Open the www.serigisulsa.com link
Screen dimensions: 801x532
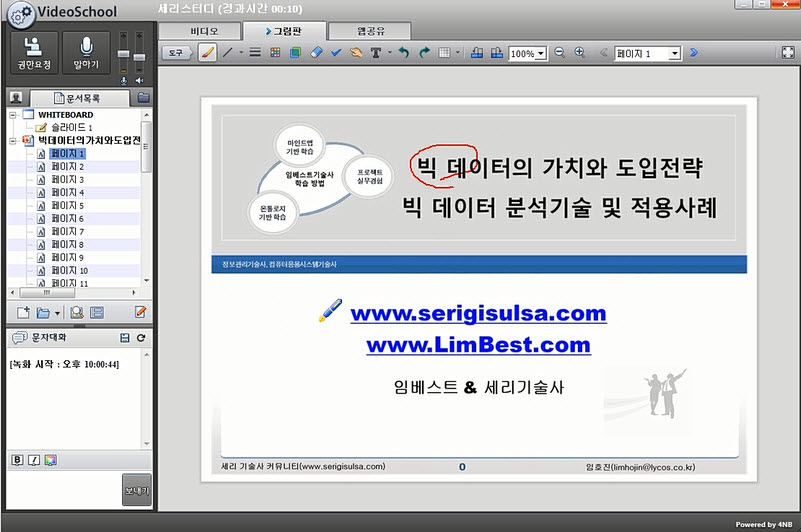pos(479,313)
